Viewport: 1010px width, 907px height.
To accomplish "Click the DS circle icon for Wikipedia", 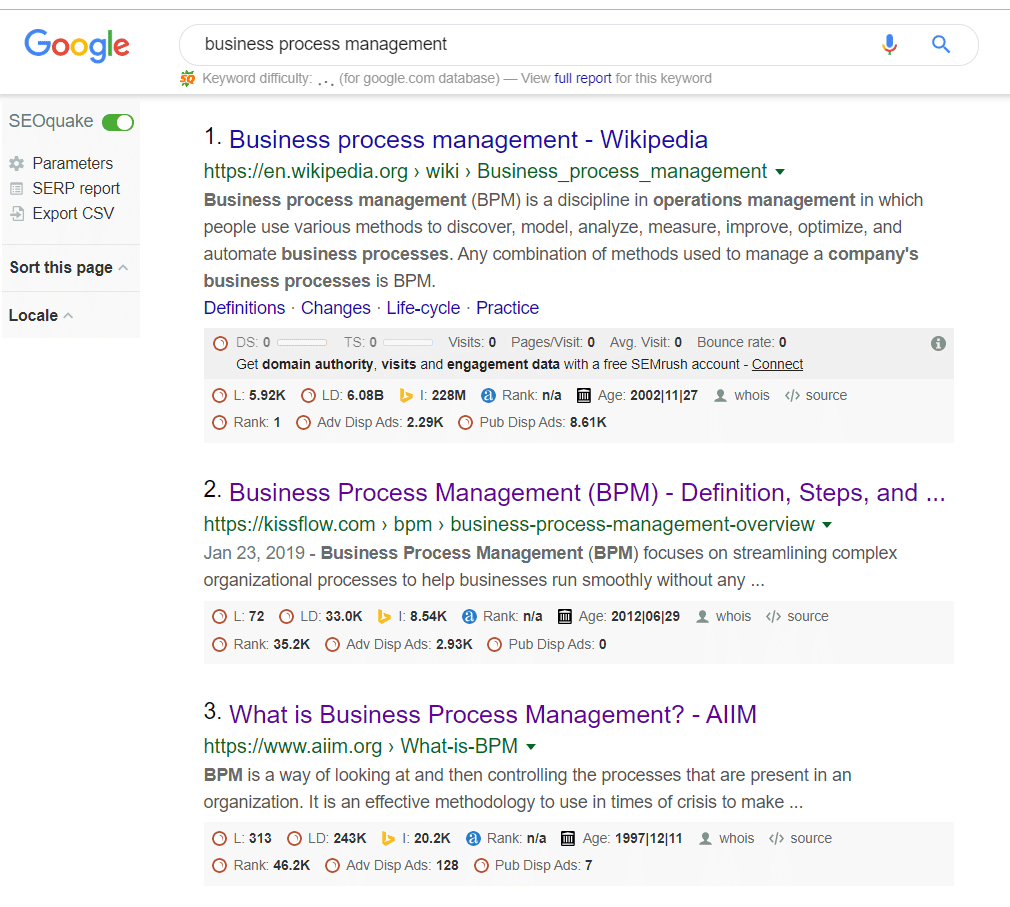I will (x=220, y=343).
